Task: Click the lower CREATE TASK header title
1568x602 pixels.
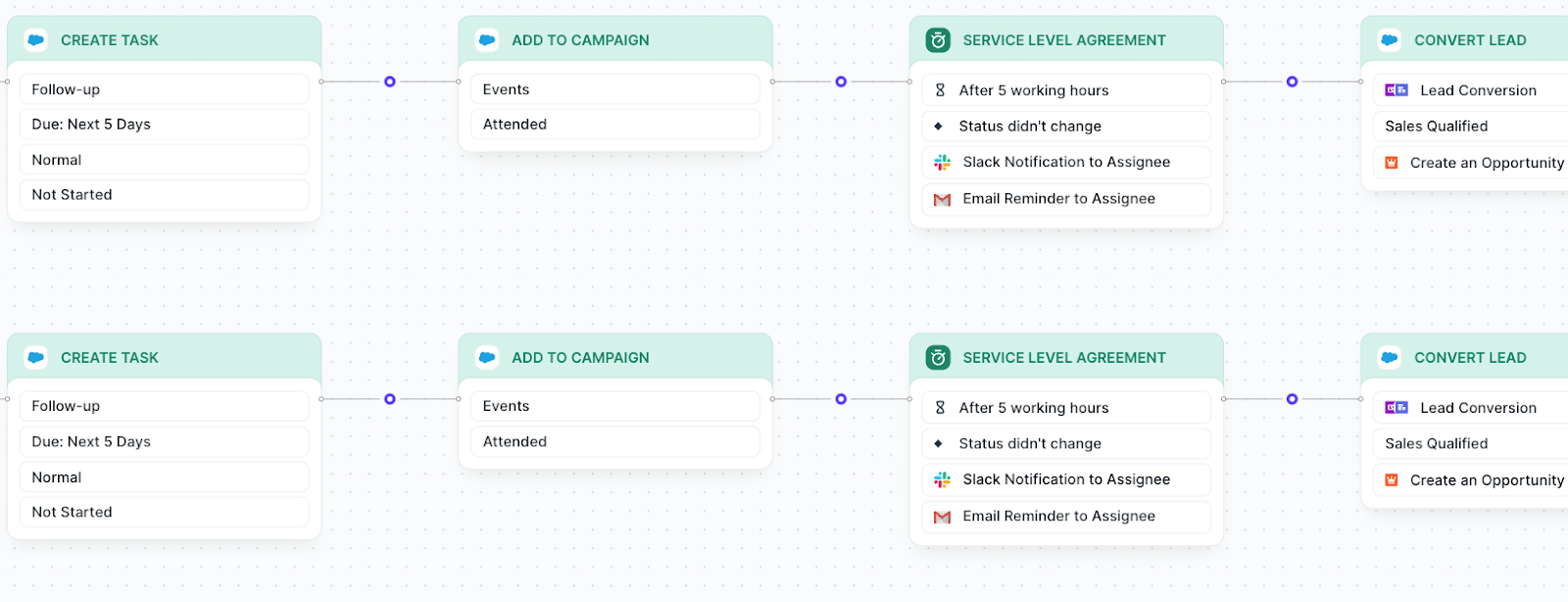Action: point(110,358)
